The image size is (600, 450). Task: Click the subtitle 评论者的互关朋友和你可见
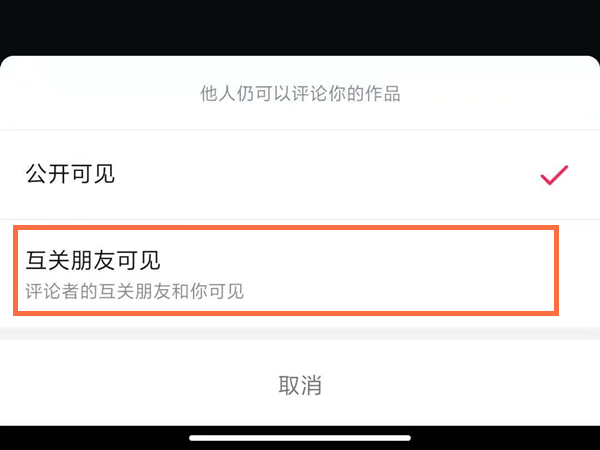coord(135,292)
